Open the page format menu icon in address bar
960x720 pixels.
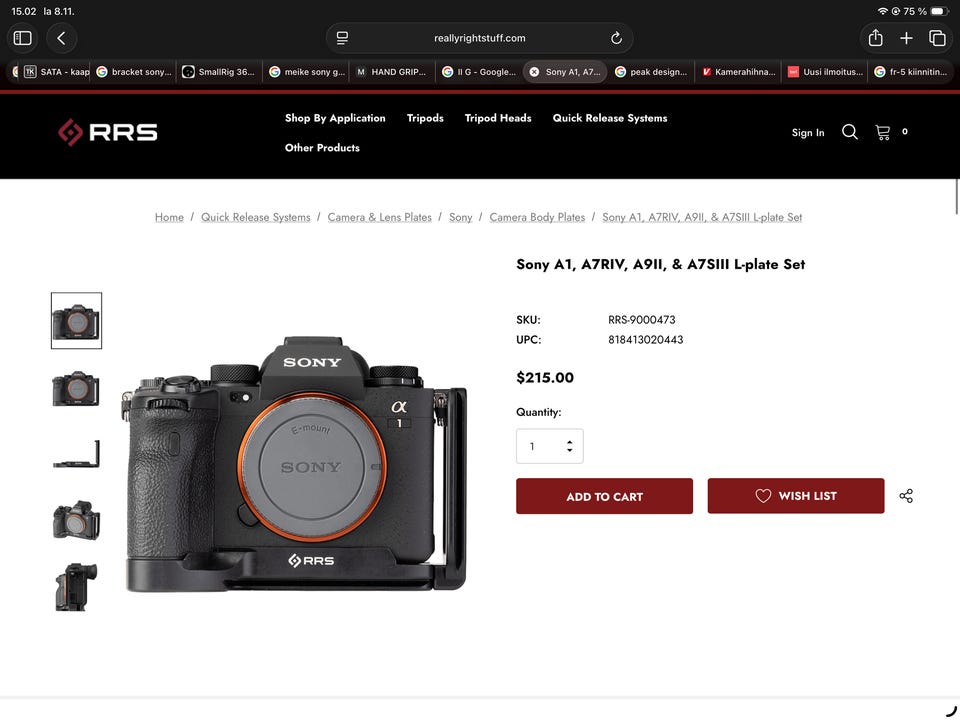(342, 38)
